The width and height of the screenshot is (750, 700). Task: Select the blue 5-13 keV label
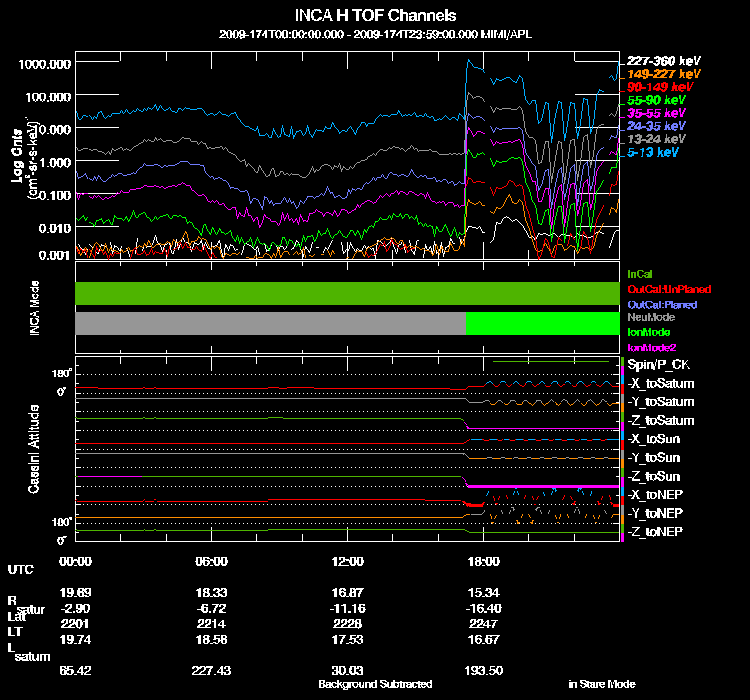click(x=653, y=152)
